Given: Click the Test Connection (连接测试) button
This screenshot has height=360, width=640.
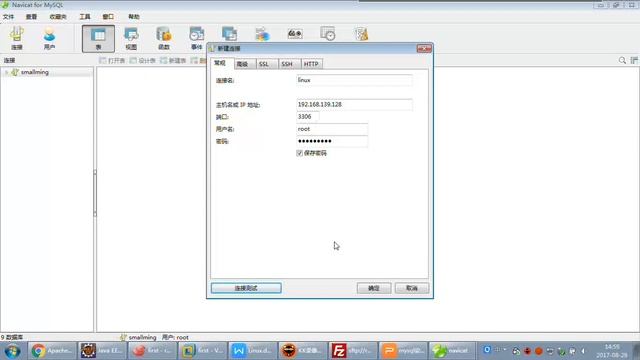Looking at the screenshot, I should [x=246, y=288].
